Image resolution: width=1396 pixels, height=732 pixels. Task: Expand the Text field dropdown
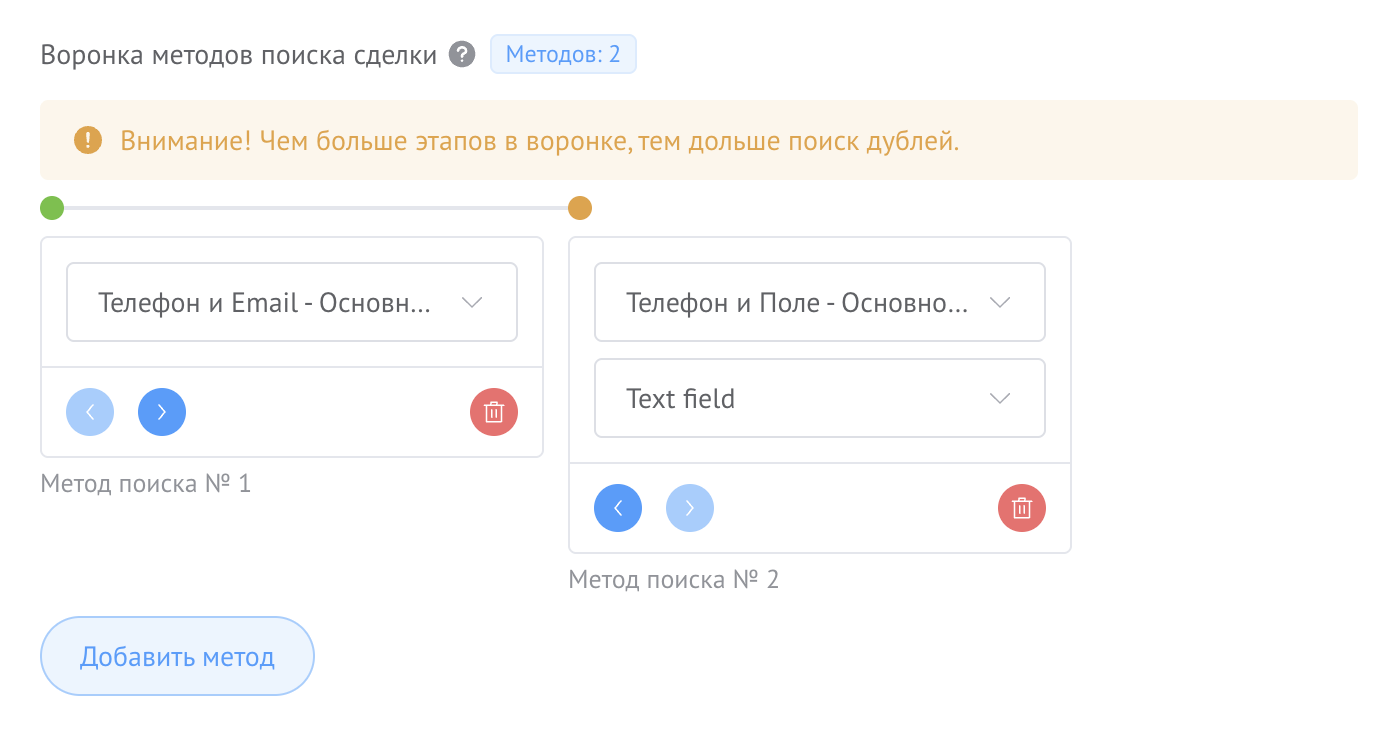point(820,398)
